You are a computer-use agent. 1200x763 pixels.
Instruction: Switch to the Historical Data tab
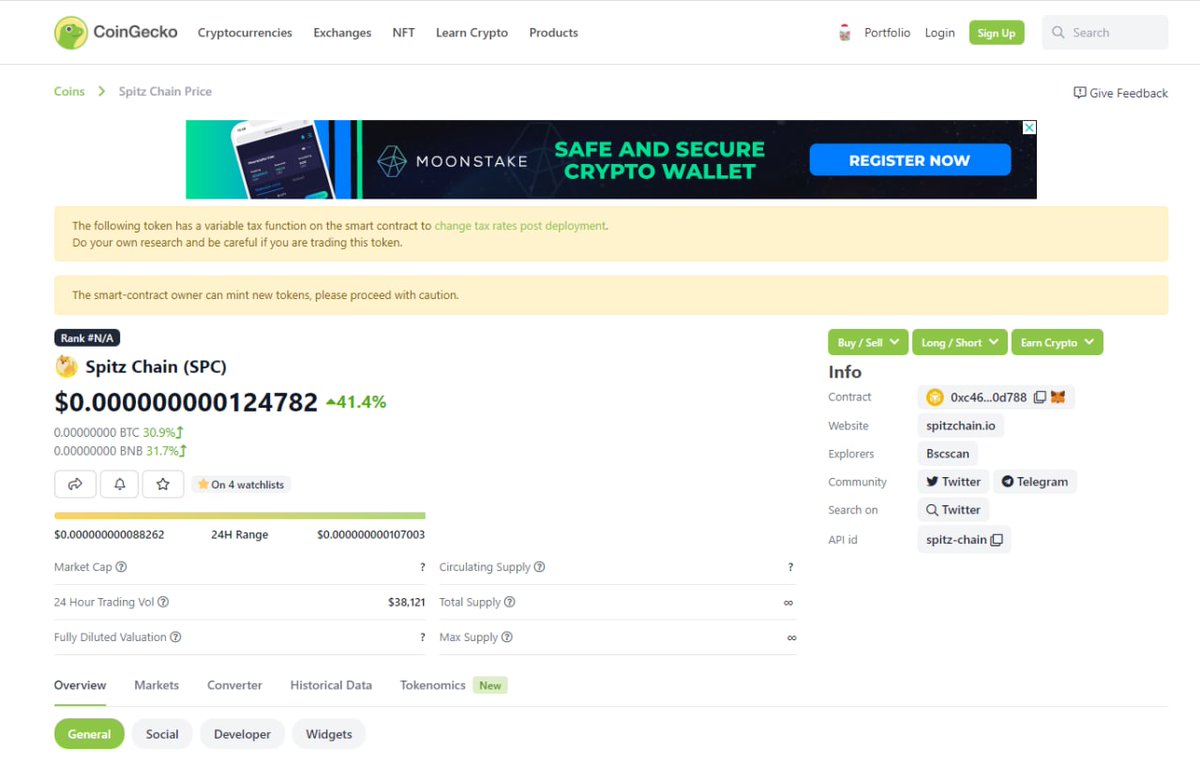pyautogui.click(x=331, y=685)
